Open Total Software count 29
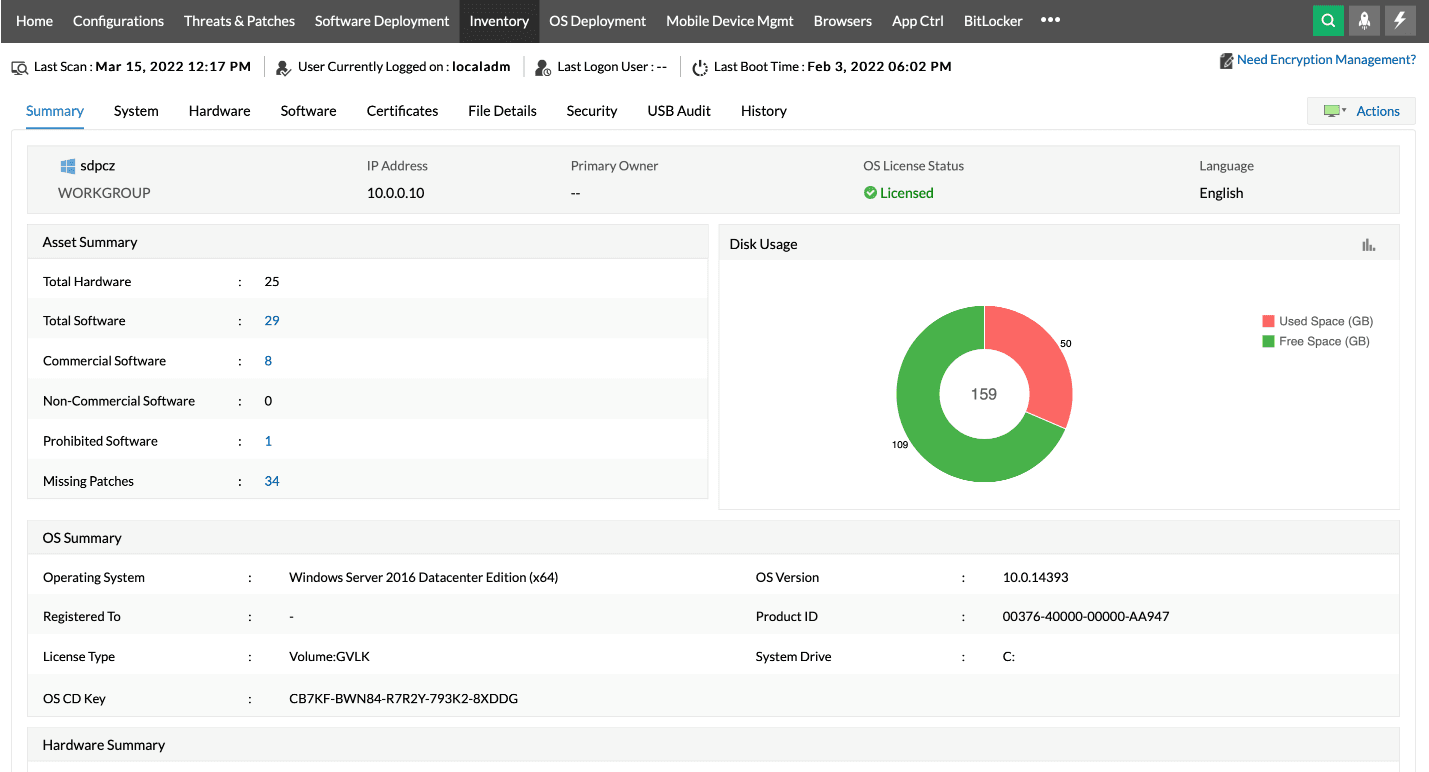This screenshot has width=1429, height=772. [x=272, y=321]
